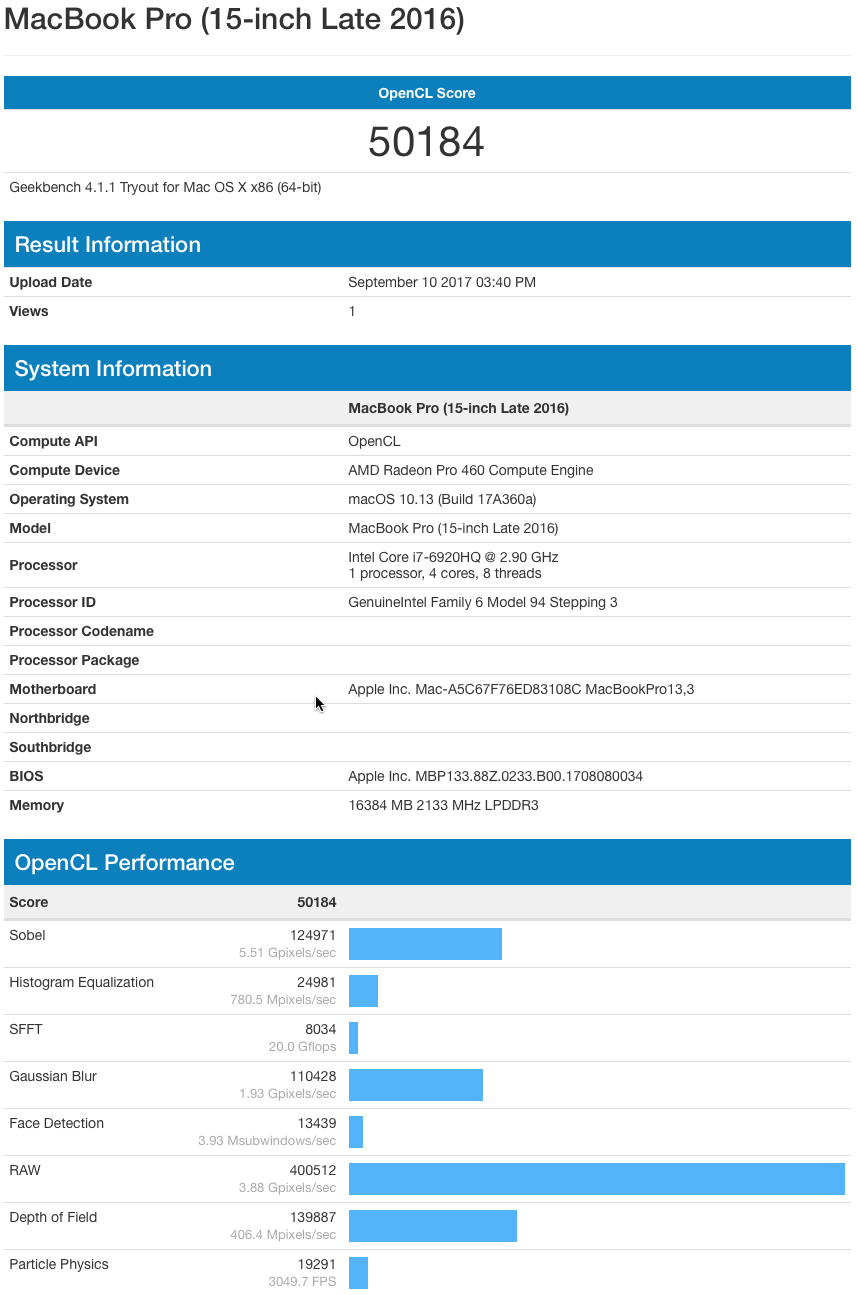Click the RAW benchmark result bar
Screen dimensions: 857x1295
[597, 1179]
